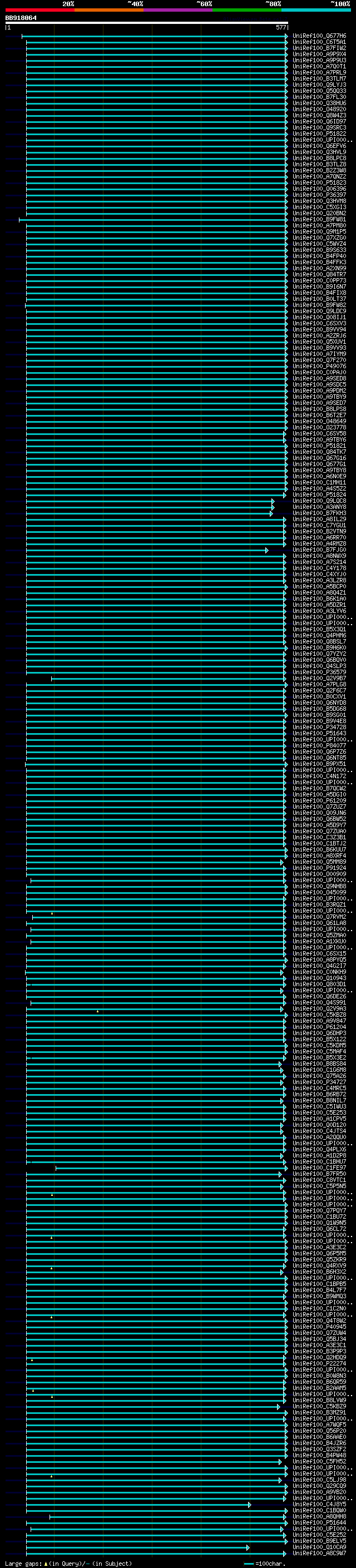Click the purple ~60% identity legend swatch
Screen dimensions: 356x1568
179,10
